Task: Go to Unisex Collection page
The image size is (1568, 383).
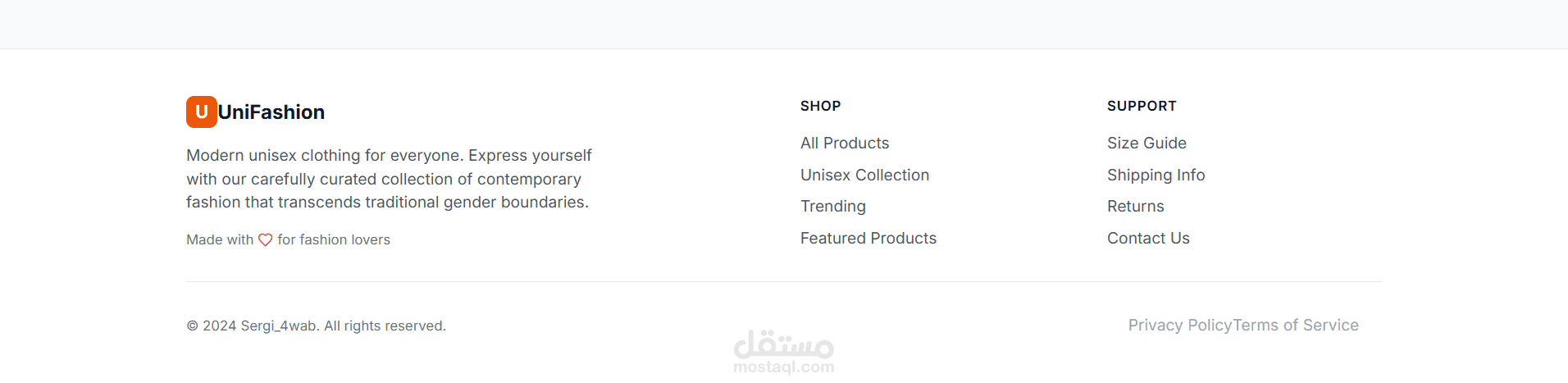Action: (x=864, y=175)
